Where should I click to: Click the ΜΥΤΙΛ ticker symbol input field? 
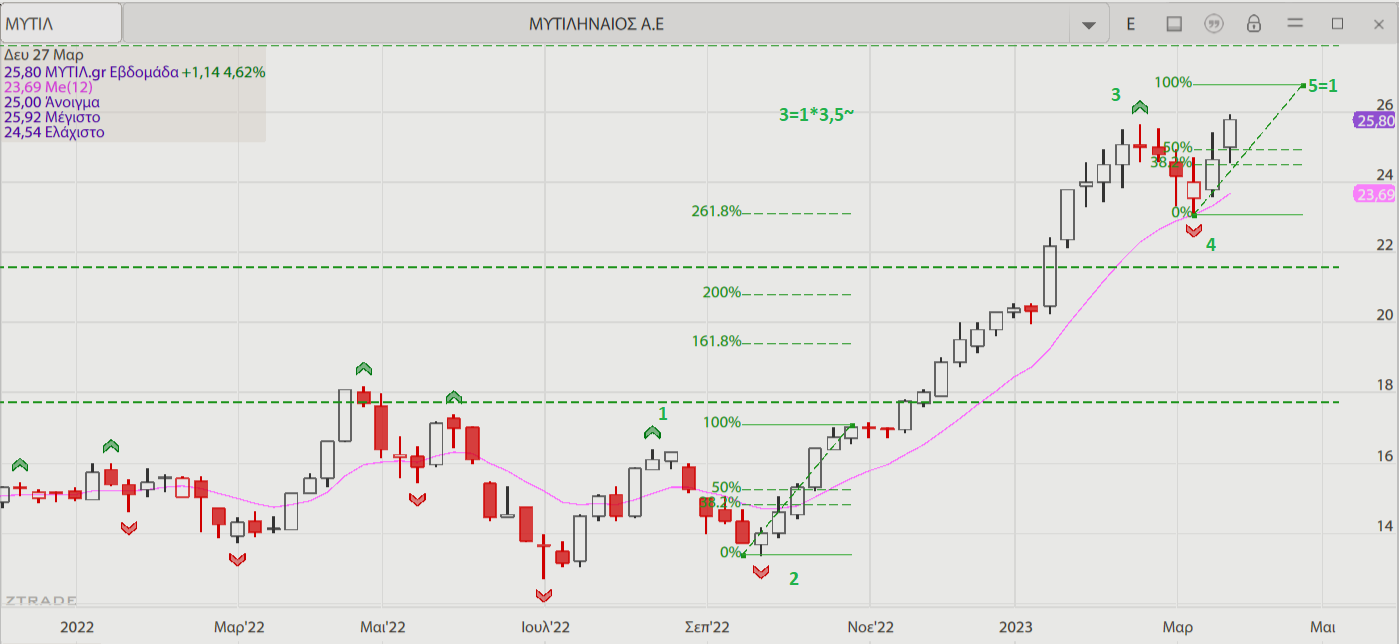point(61,23)
